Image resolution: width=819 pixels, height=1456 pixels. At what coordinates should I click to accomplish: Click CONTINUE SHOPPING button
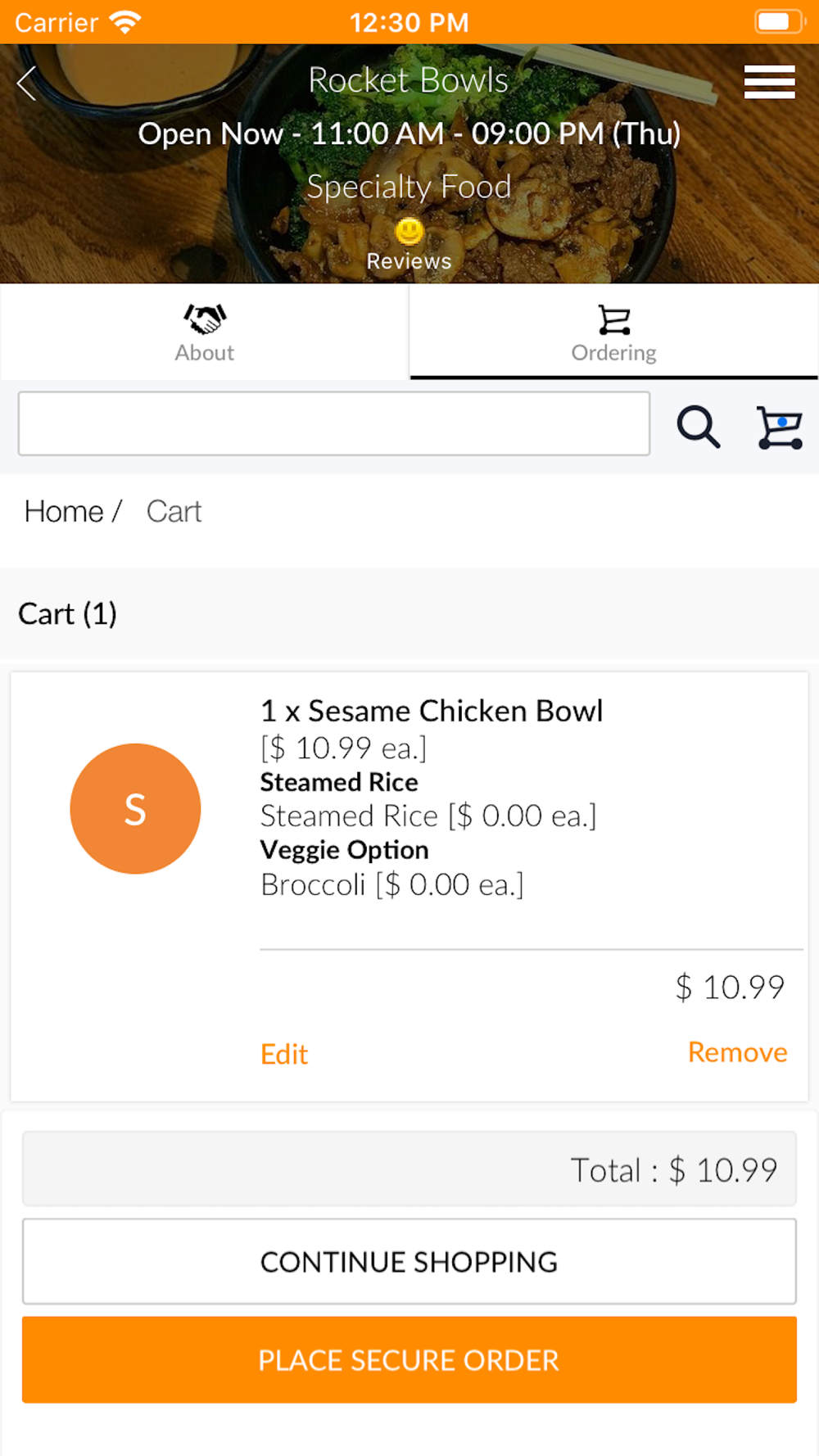409,1261
